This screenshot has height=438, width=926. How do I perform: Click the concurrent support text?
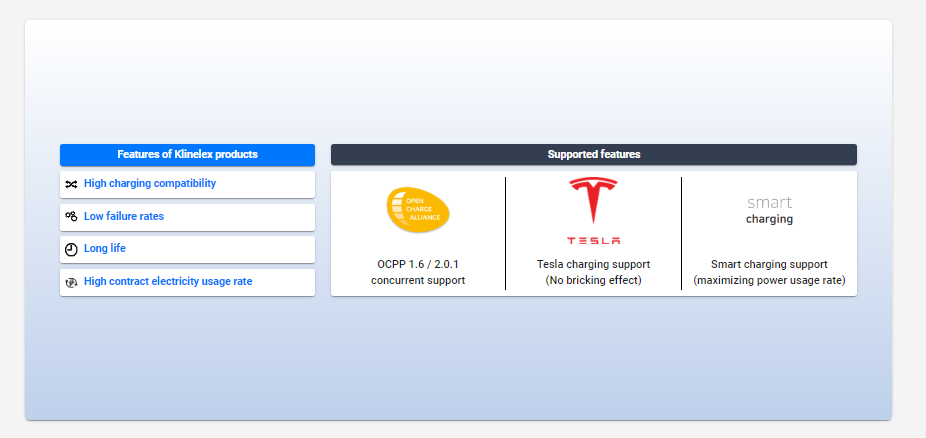[x=418, y=281]
